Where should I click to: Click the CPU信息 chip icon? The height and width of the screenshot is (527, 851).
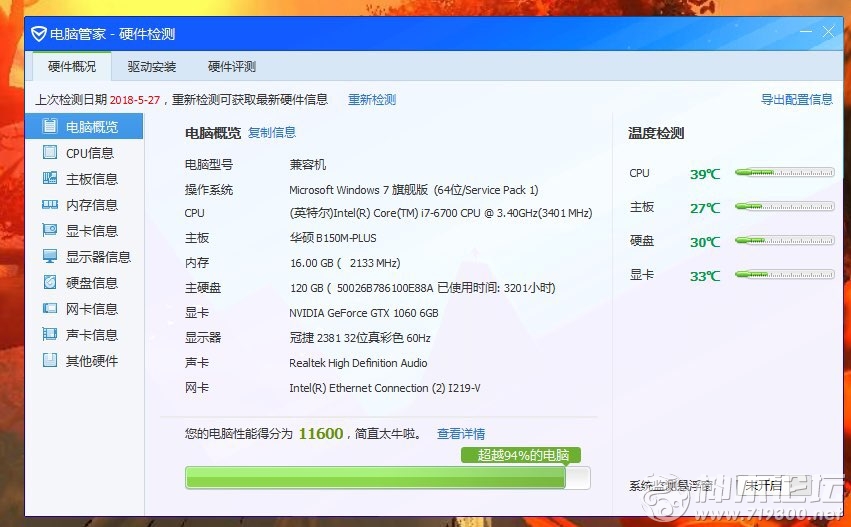[50, 153]
